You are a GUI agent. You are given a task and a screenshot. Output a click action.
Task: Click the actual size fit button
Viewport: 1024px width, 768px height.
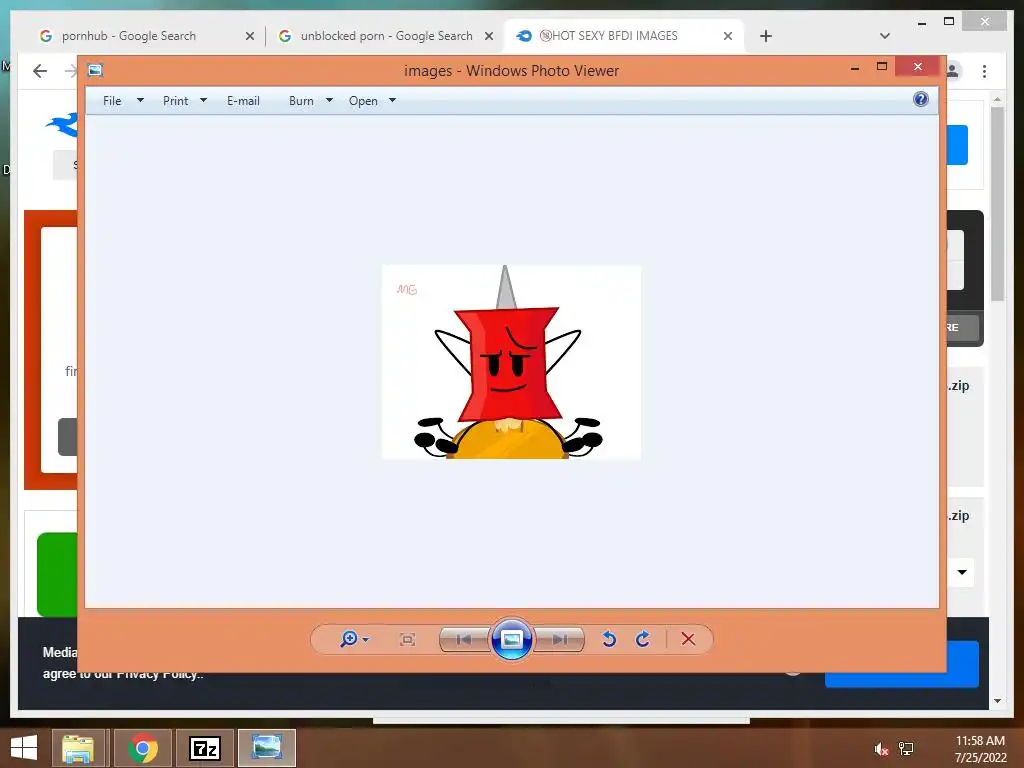click(408, 639)
